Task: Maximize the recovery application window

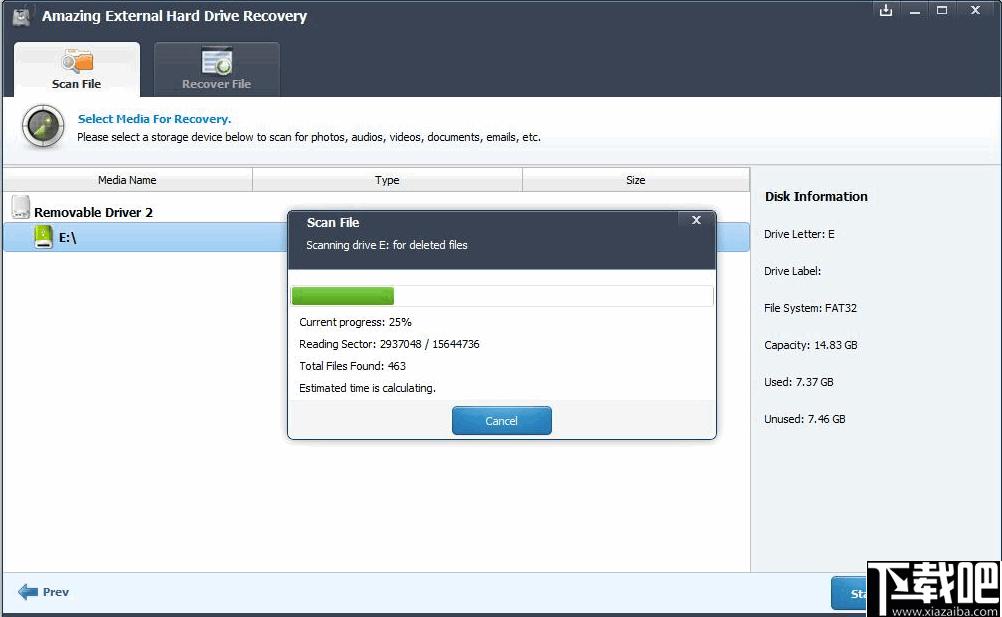Action: tap(942, 11)
